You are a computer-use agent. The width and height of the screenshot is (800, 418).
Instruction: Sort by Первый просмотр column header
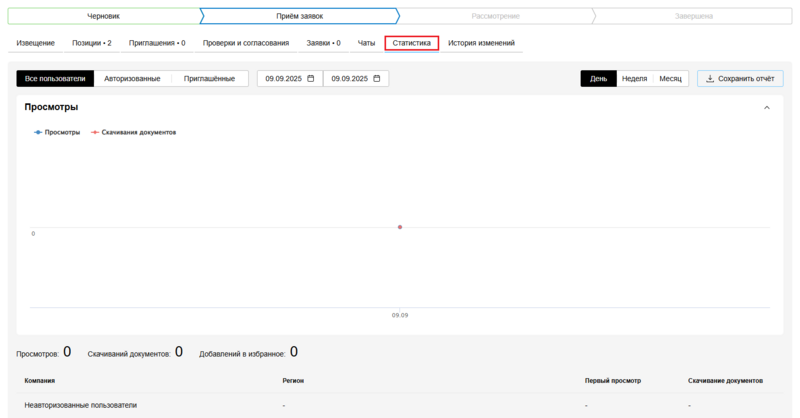(x=612, y=381)
